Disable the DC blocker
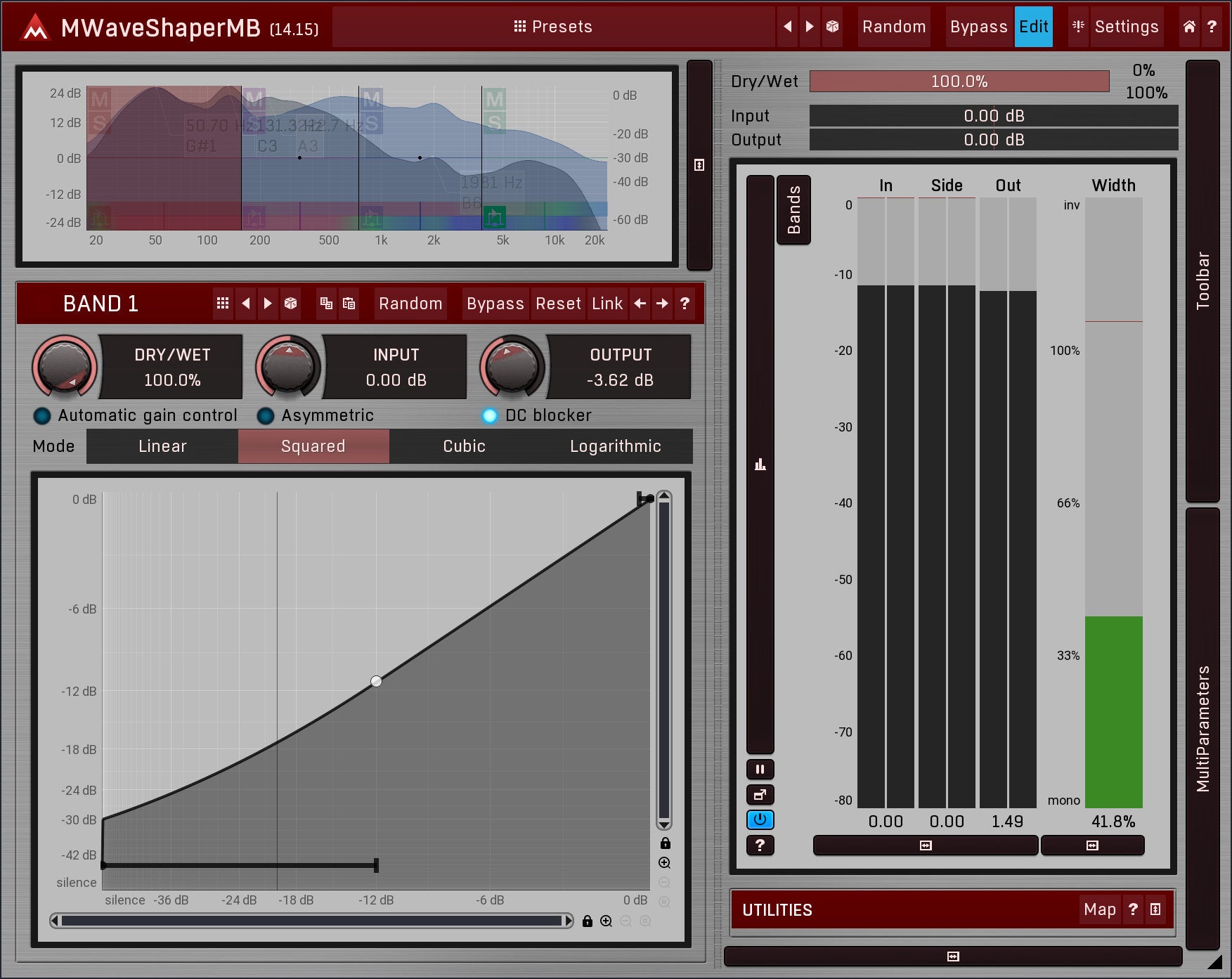The width and height of the screenshot is (1232, 979). tap(489, 416)
